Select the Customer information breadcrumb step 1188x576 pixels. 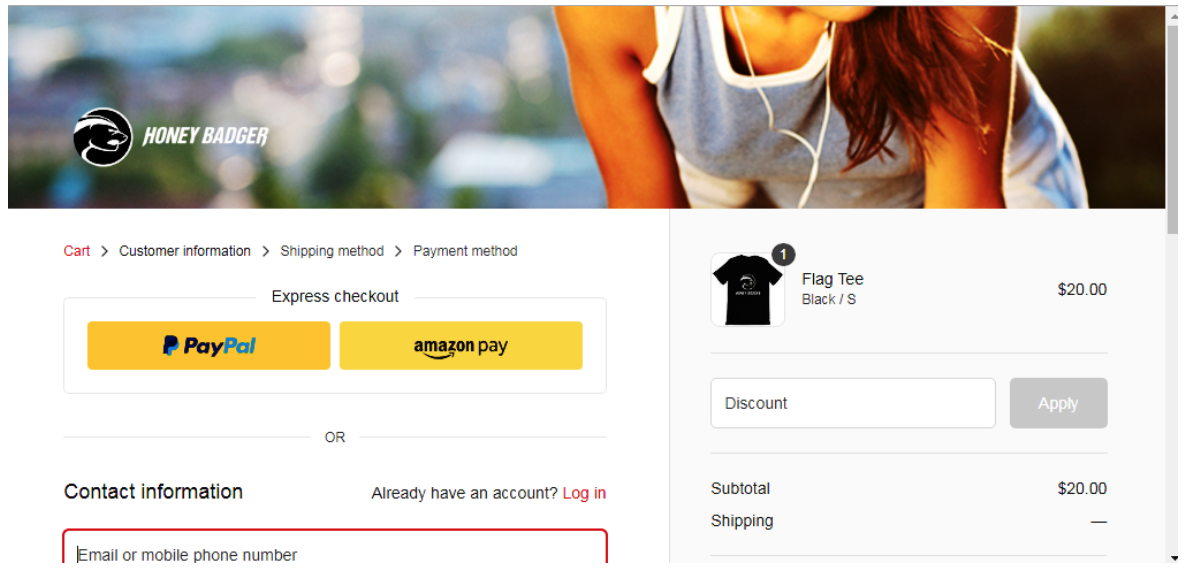pos(185,251)
